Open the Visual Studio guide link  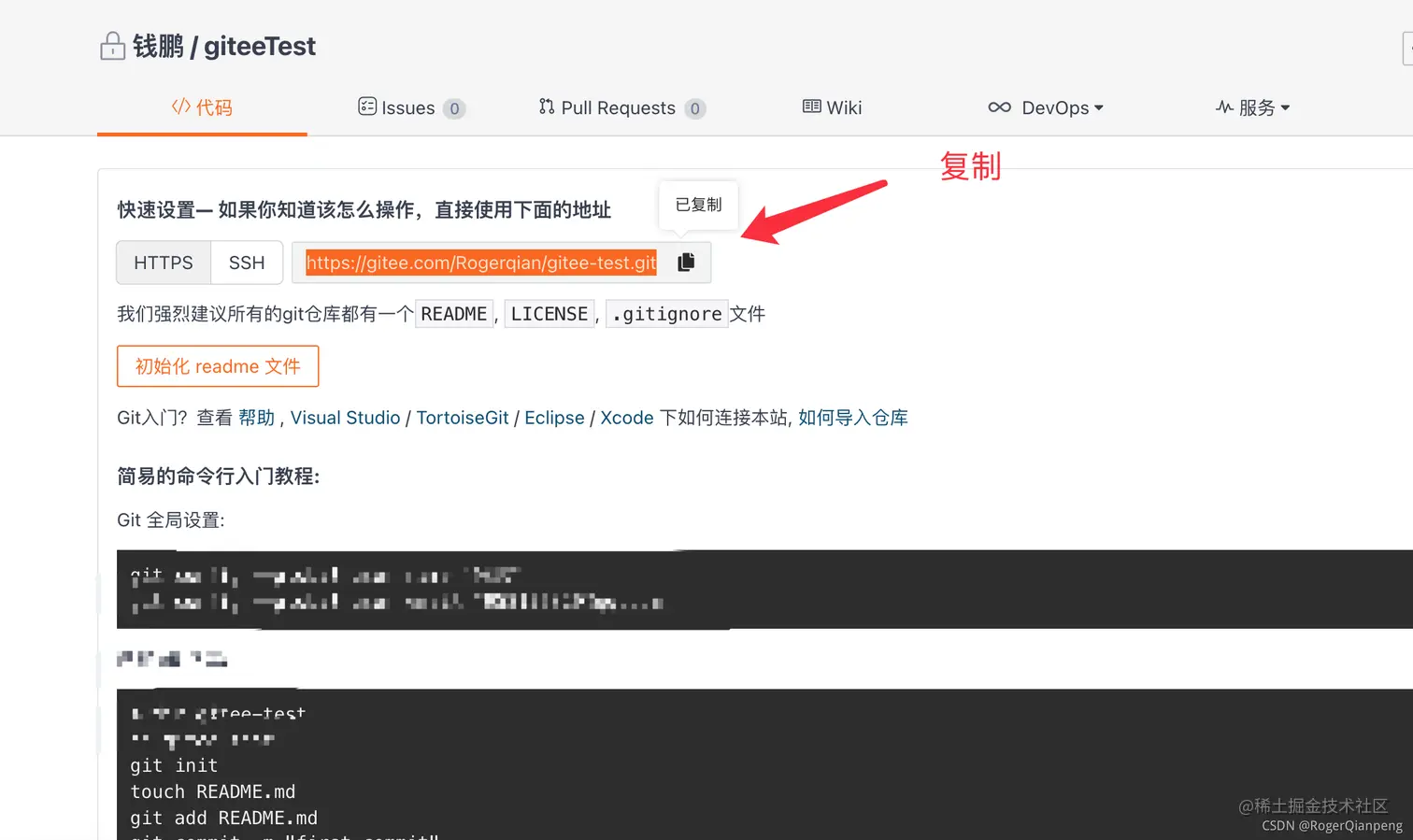click(x=345, y=418)
